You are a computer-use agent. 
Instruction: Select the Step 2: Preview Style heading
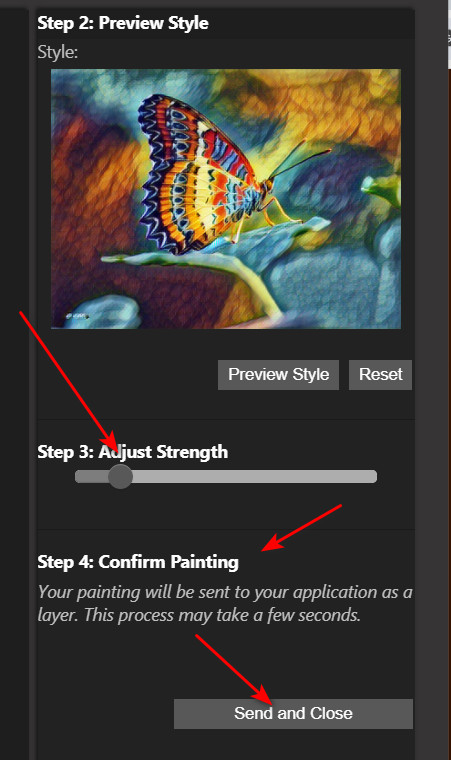pyautogui.click(x=123, y=23)
